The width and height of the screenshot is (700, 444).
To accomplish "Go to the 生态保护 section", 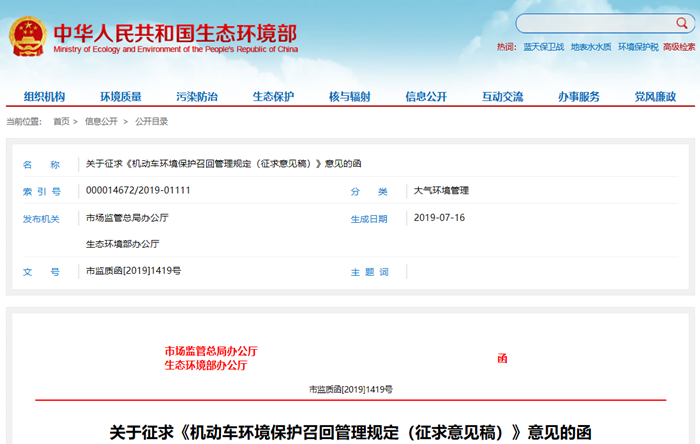I will (273, 97).
